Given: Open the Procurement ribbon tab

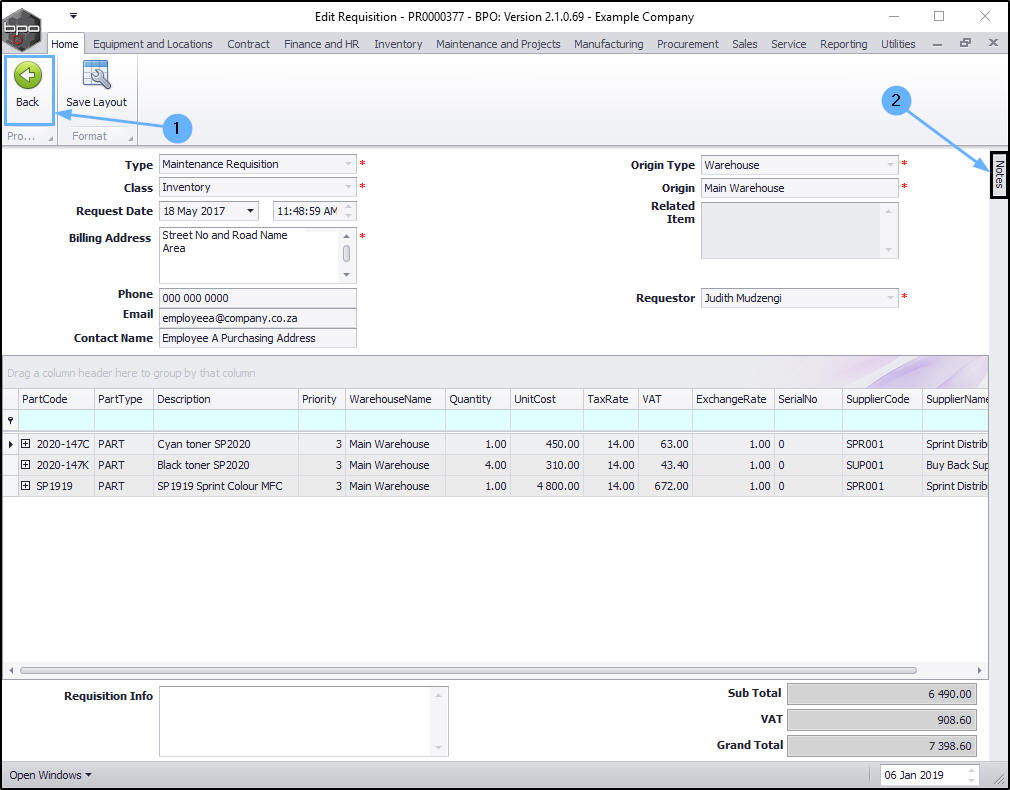Looking at the screenshot, I should pyautogui.click(x=687, y=44).
